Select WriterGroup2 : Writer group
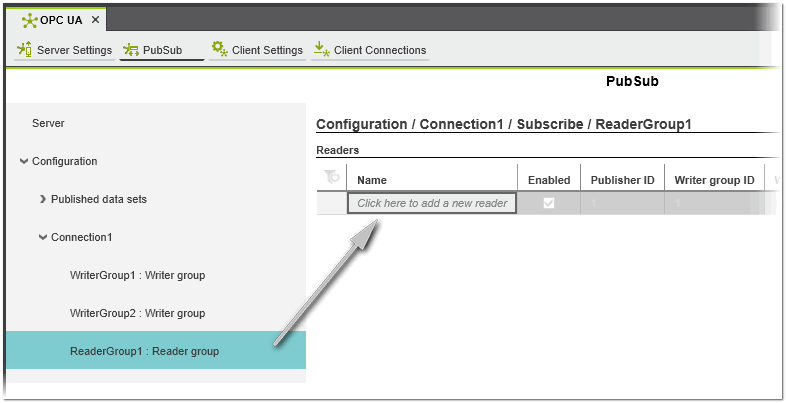The image size is (786, 403). [x=137, y=313]
